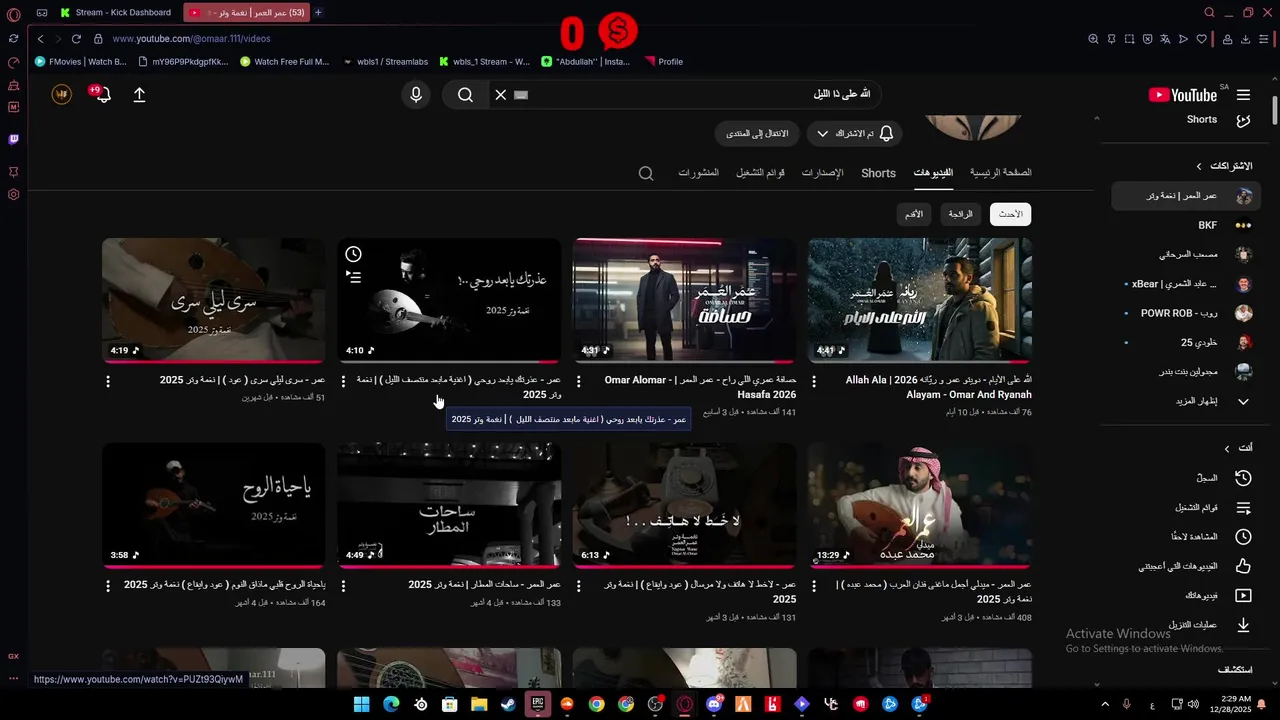Open خلودي 25 channel in subscriptions

coord(1186,342)
